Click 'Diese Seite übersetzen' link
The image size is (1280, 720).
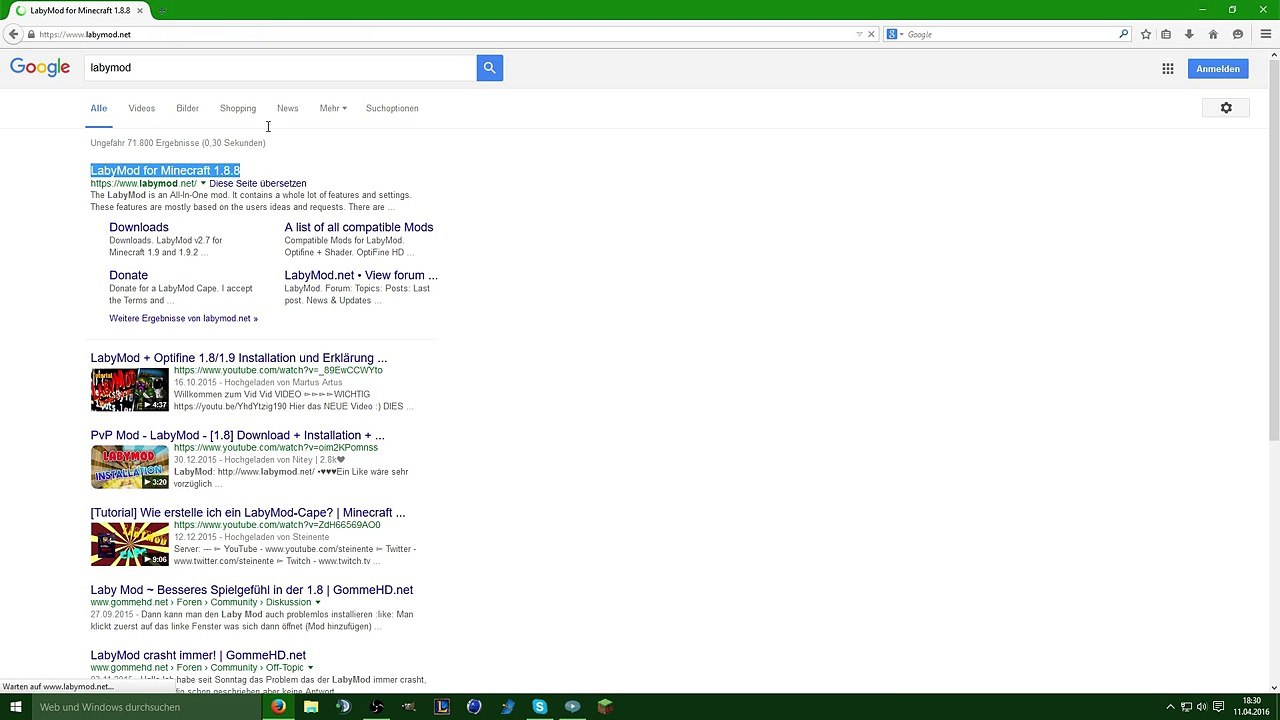[258, 184]
